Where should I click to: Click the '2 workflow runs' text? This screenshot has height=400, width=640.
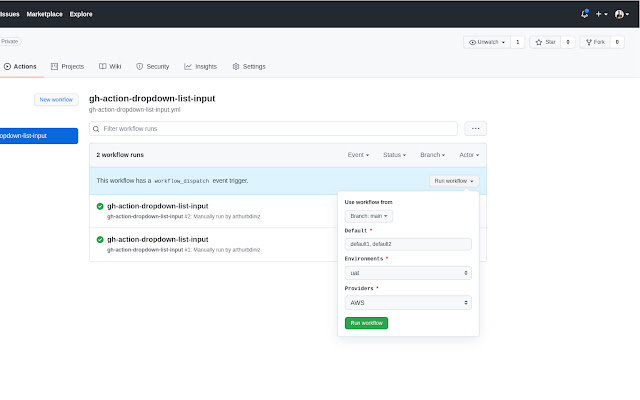120,155
